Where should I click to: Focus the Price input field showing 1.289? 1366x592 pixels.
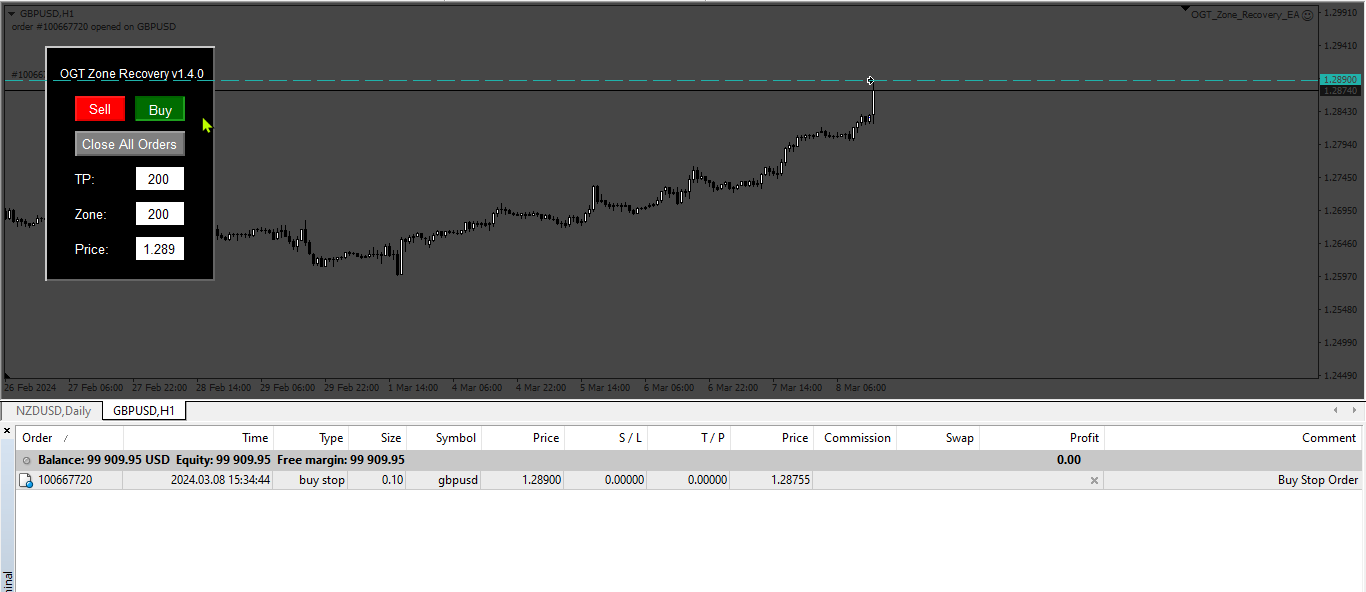[x=160, y=249]
